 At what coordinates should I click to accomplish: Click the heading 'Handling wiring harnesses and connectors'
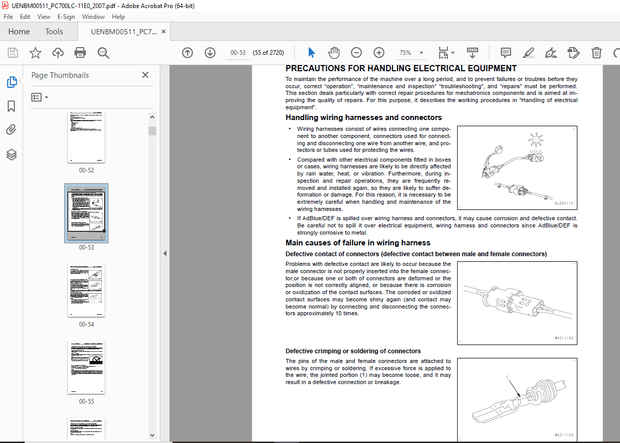pyautogui.click(x=363, y=117)
